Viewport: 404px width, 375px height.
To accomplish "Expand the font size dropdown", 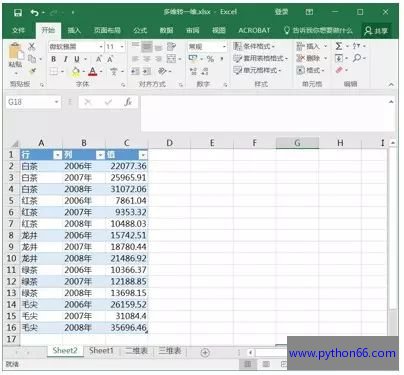I will pyautogui.click(x=122, y=47).
